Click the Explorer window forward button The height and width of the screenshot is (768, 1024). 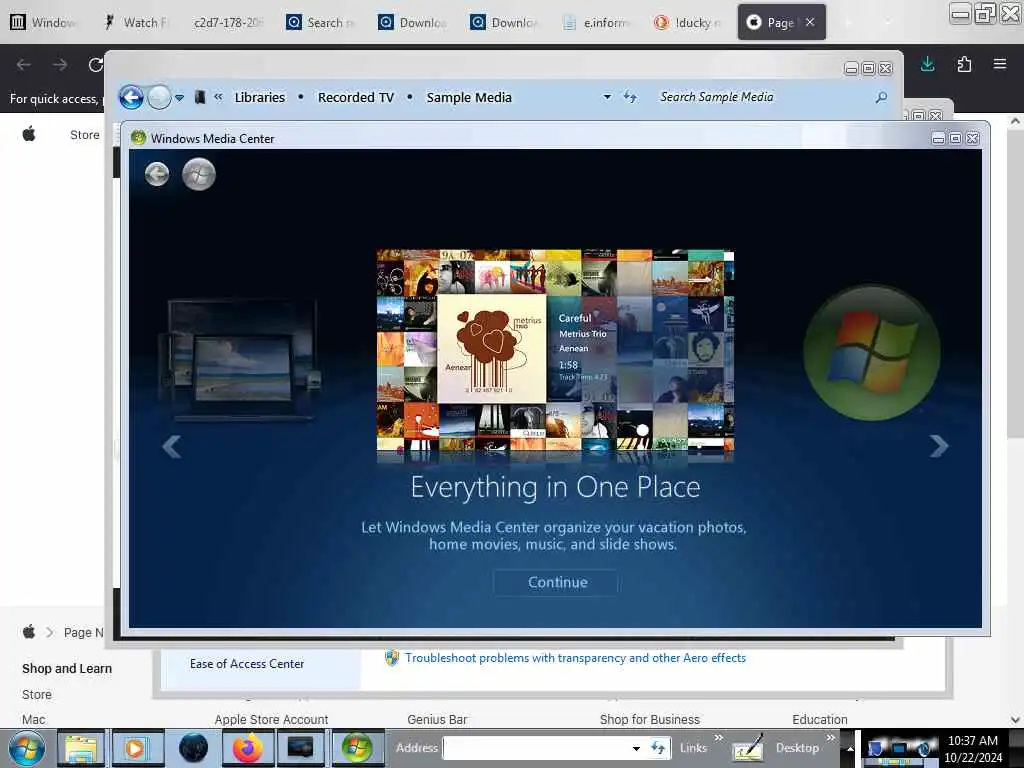[159, 98]
